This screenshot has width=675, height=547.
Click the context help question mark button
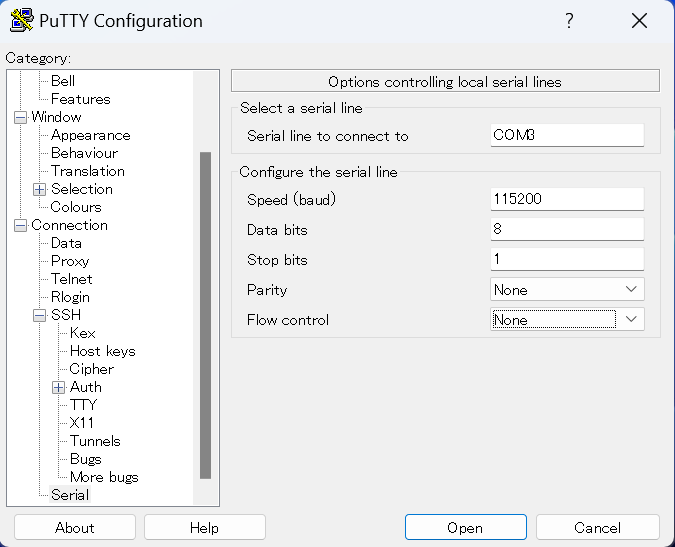click(569, 20)
